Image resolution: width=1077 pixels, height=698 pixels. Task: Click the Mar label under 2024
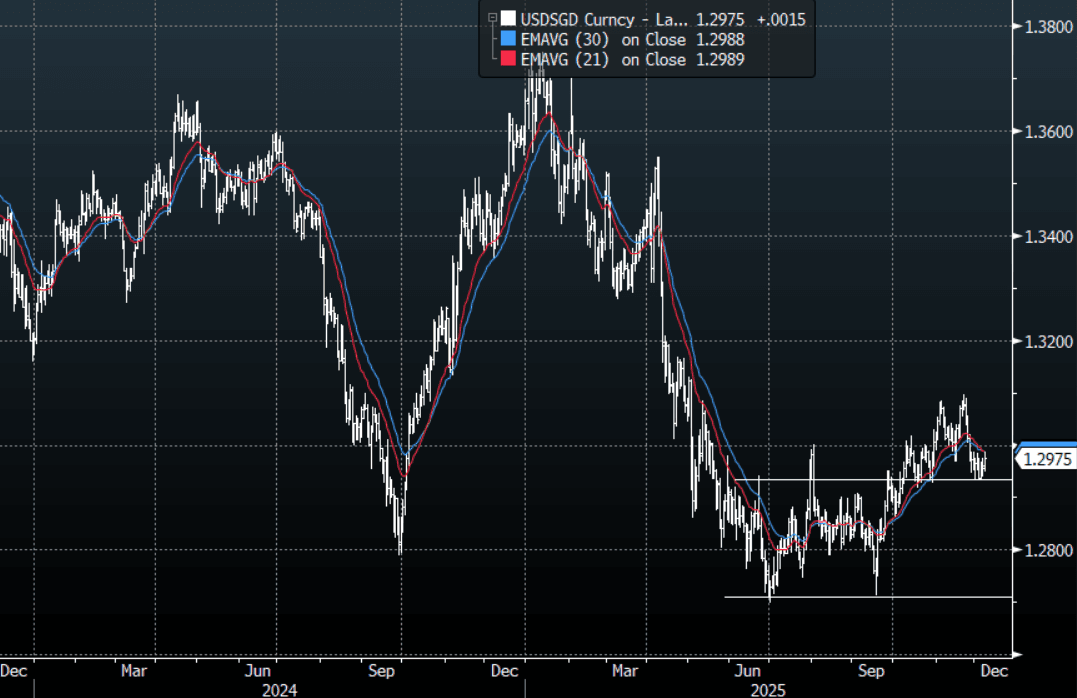[135, 671]
